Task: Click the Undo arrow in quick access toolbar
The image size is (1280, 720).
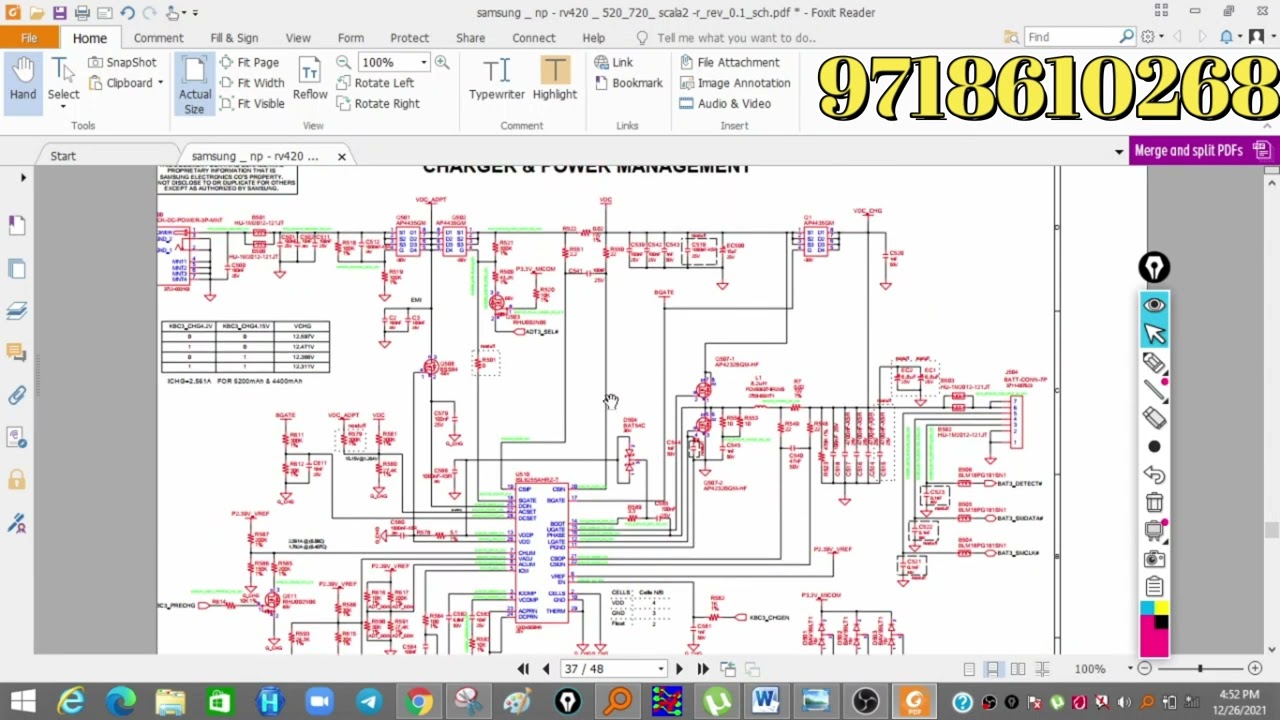Action: click(x=127, y=13)
